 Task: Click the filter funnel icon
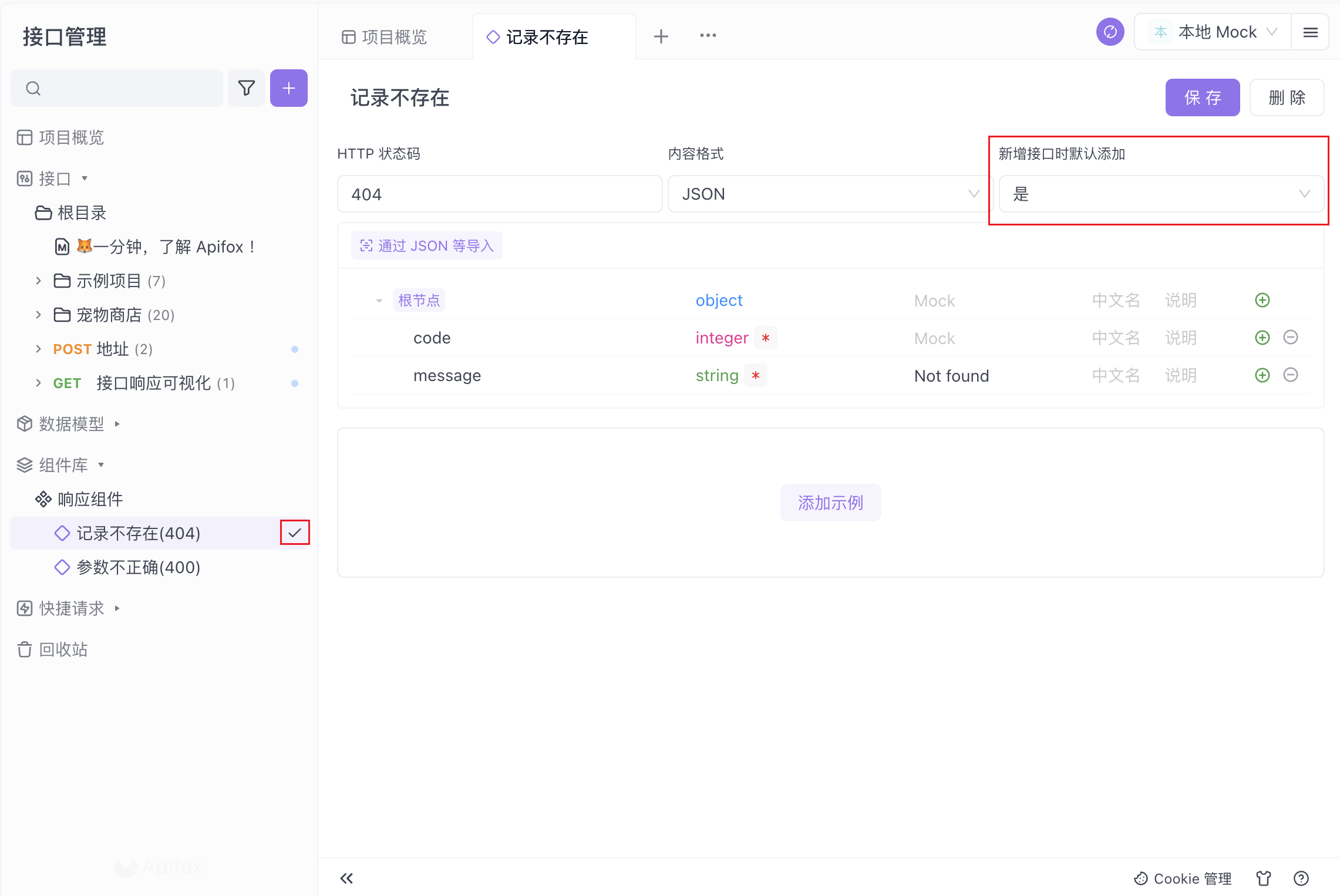coord(247,88)
